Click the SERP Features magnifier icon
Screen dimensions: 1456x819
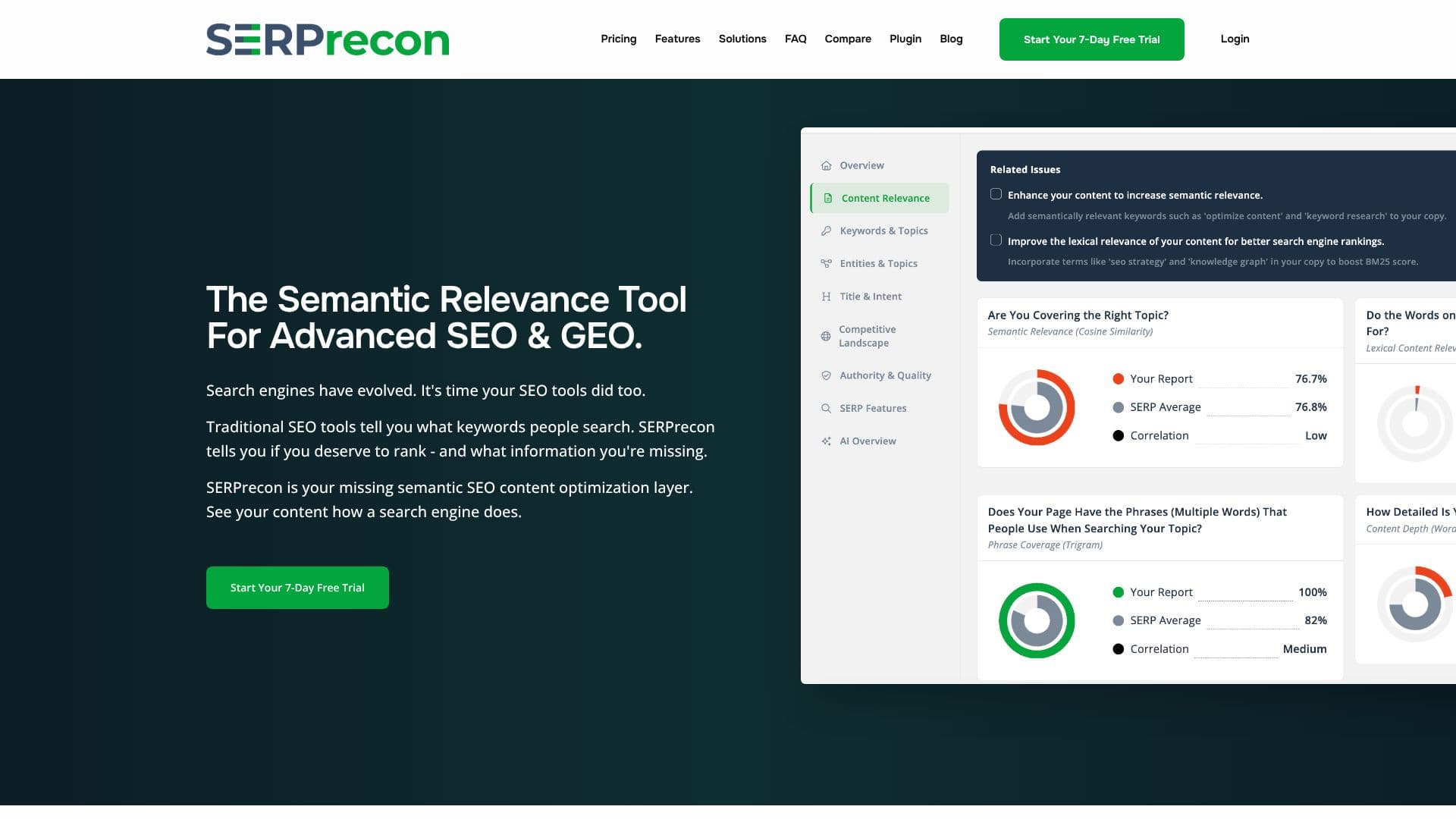tap(826, 408)
